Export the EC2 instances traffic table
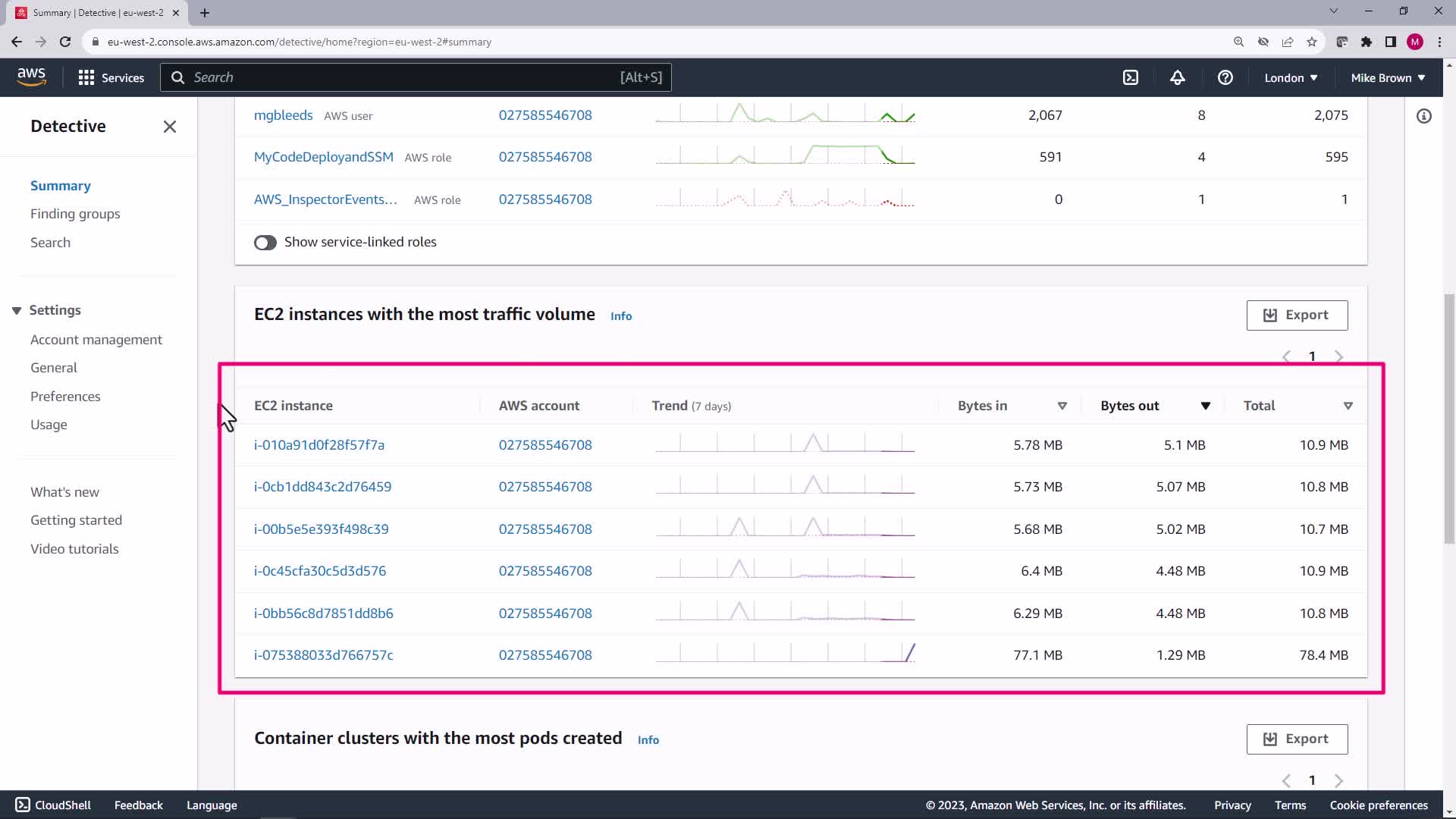This screenshot has width=1456, height=819. coord(1296,315)
